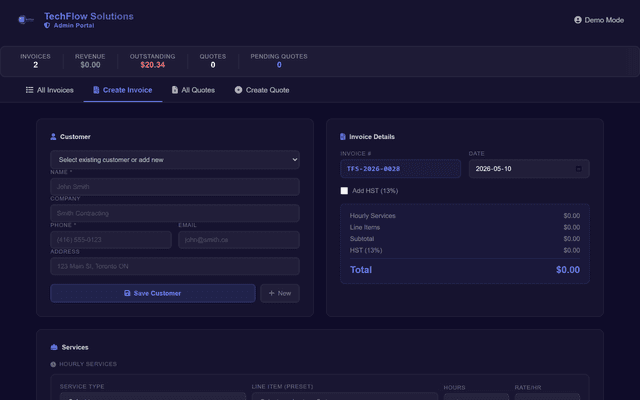Viewport: 640px width, 400px height.
Task: Click the Hourly Services summary row label
Action: click(x=373, y=216)
